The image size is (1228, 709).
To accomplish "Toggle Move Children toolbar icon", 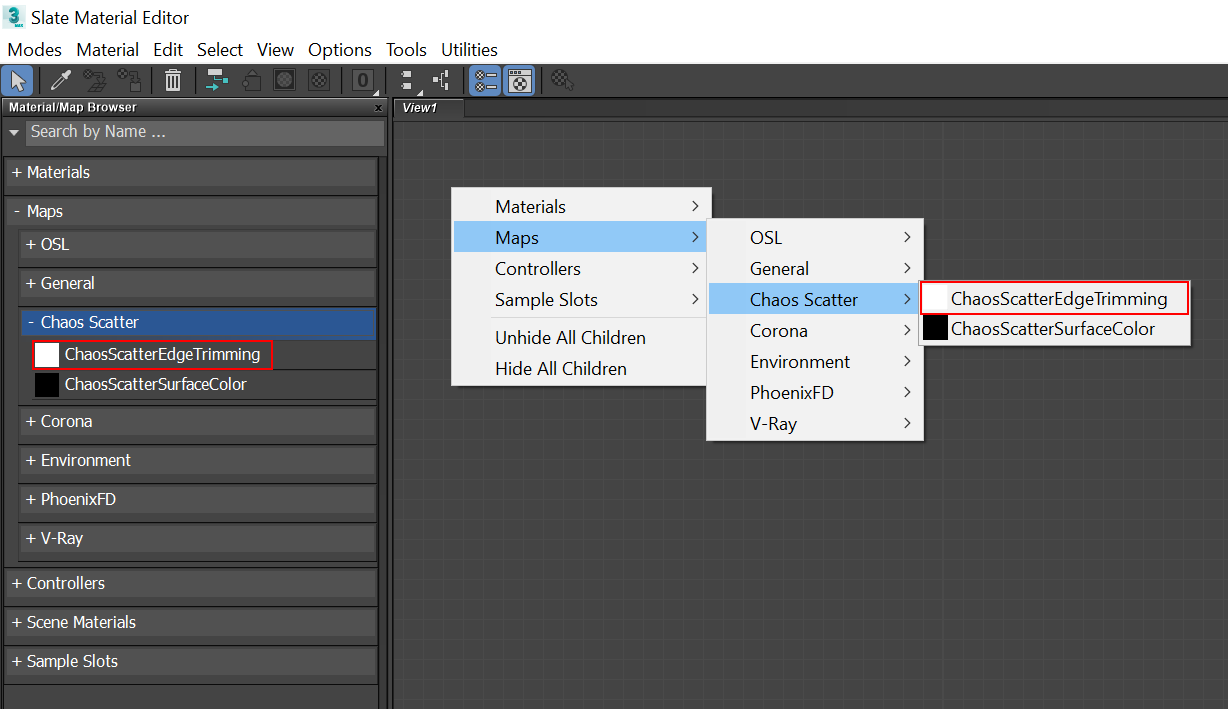I will (217, 81).
